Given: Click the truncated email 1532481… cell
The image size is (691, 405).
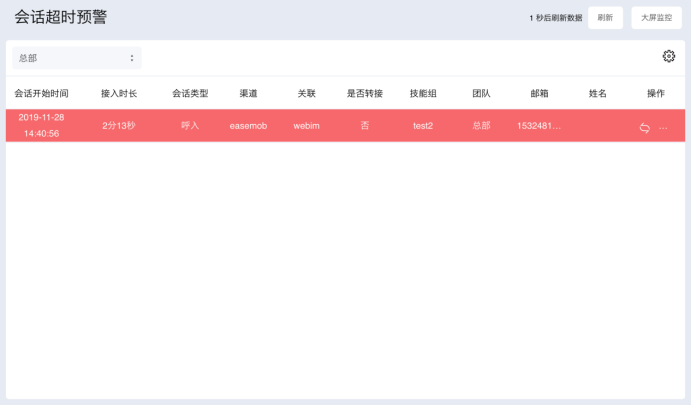Looking at the screenshot, I should [x=539, y=126].
